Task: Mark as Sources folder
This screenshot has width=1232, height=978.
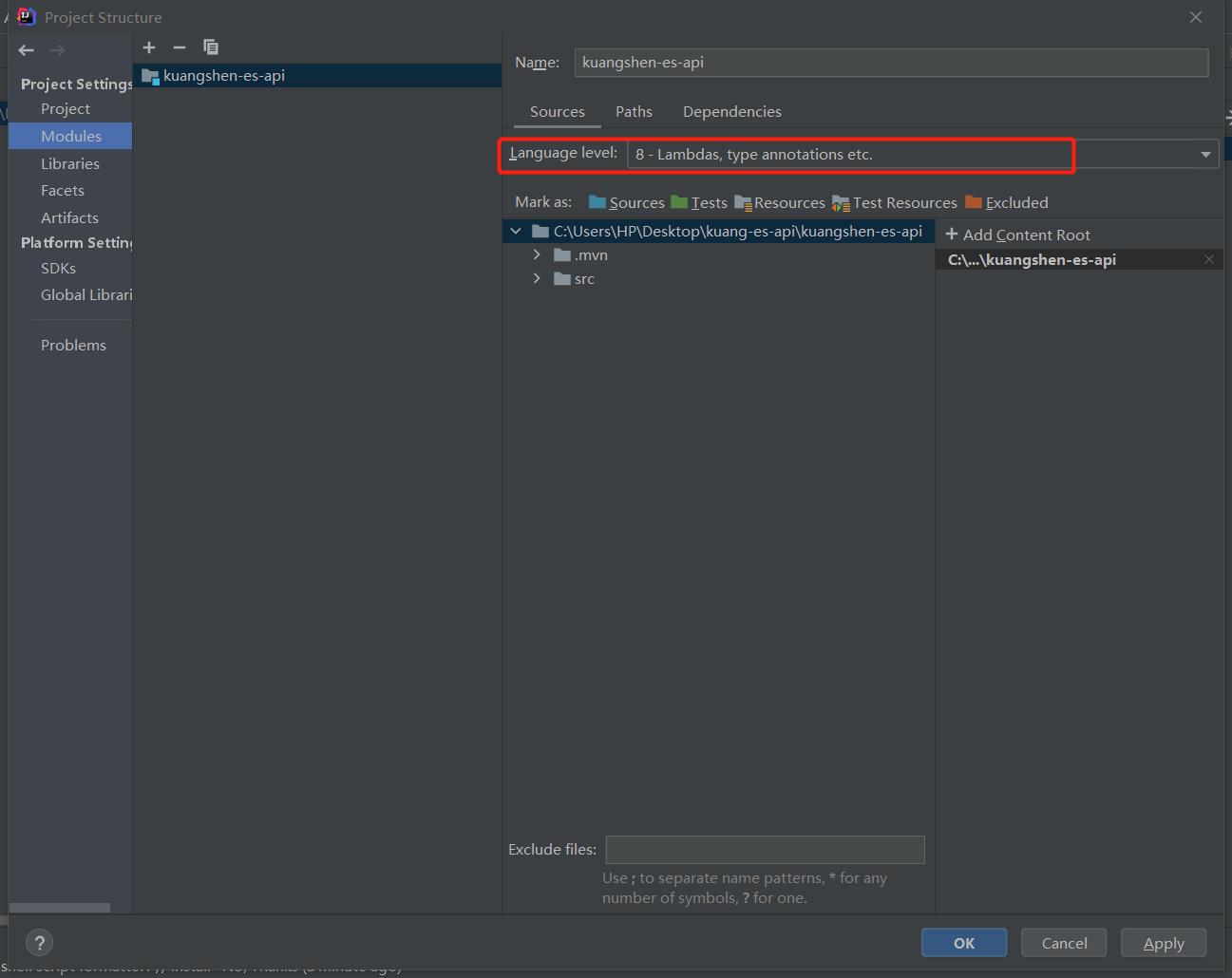Action: point(627,202)
